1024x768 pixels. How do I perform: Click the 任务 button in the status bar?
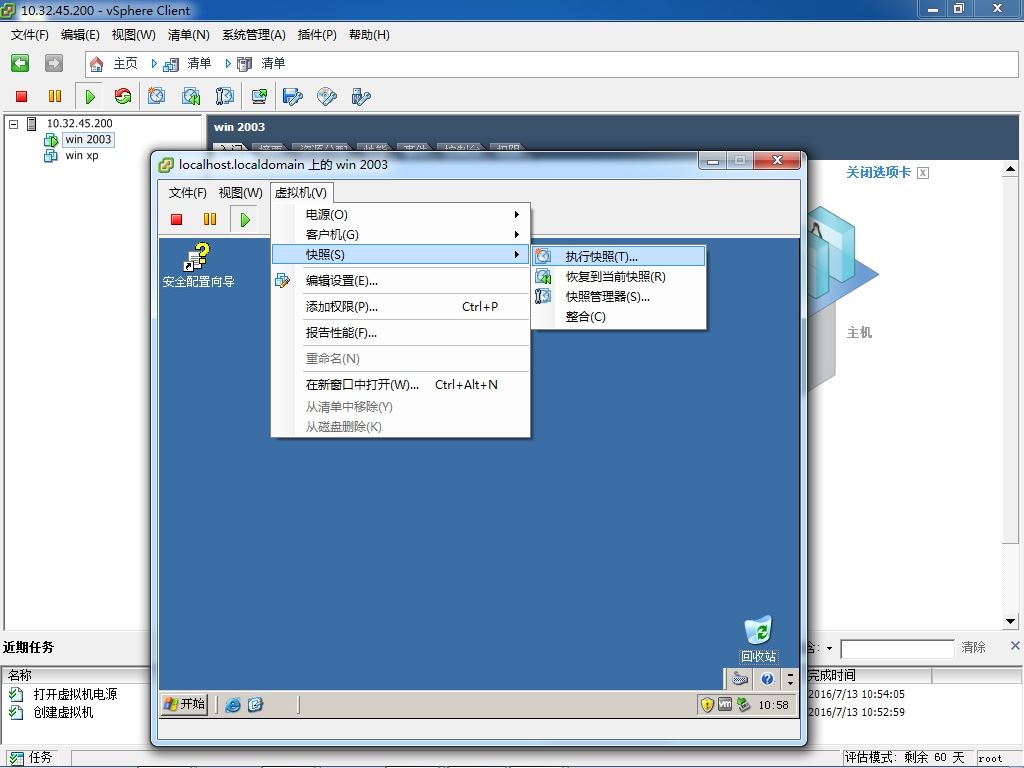point(32,758)
